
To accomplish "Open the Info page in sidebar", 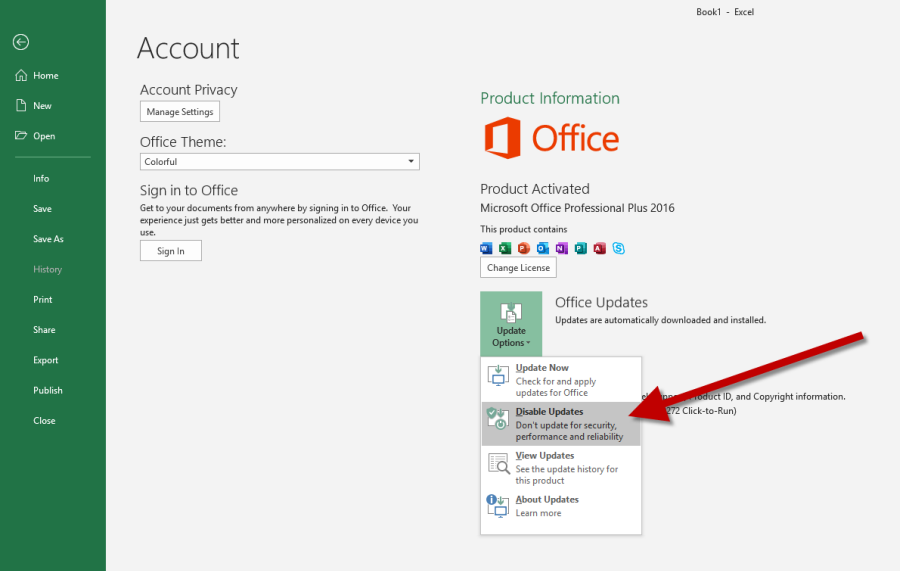I will click(x=41, y=178).
